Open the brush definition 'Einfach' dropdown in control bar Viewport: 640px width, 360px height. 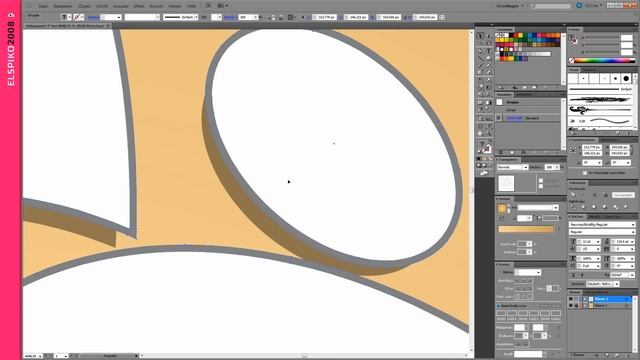tap(181, 17)
